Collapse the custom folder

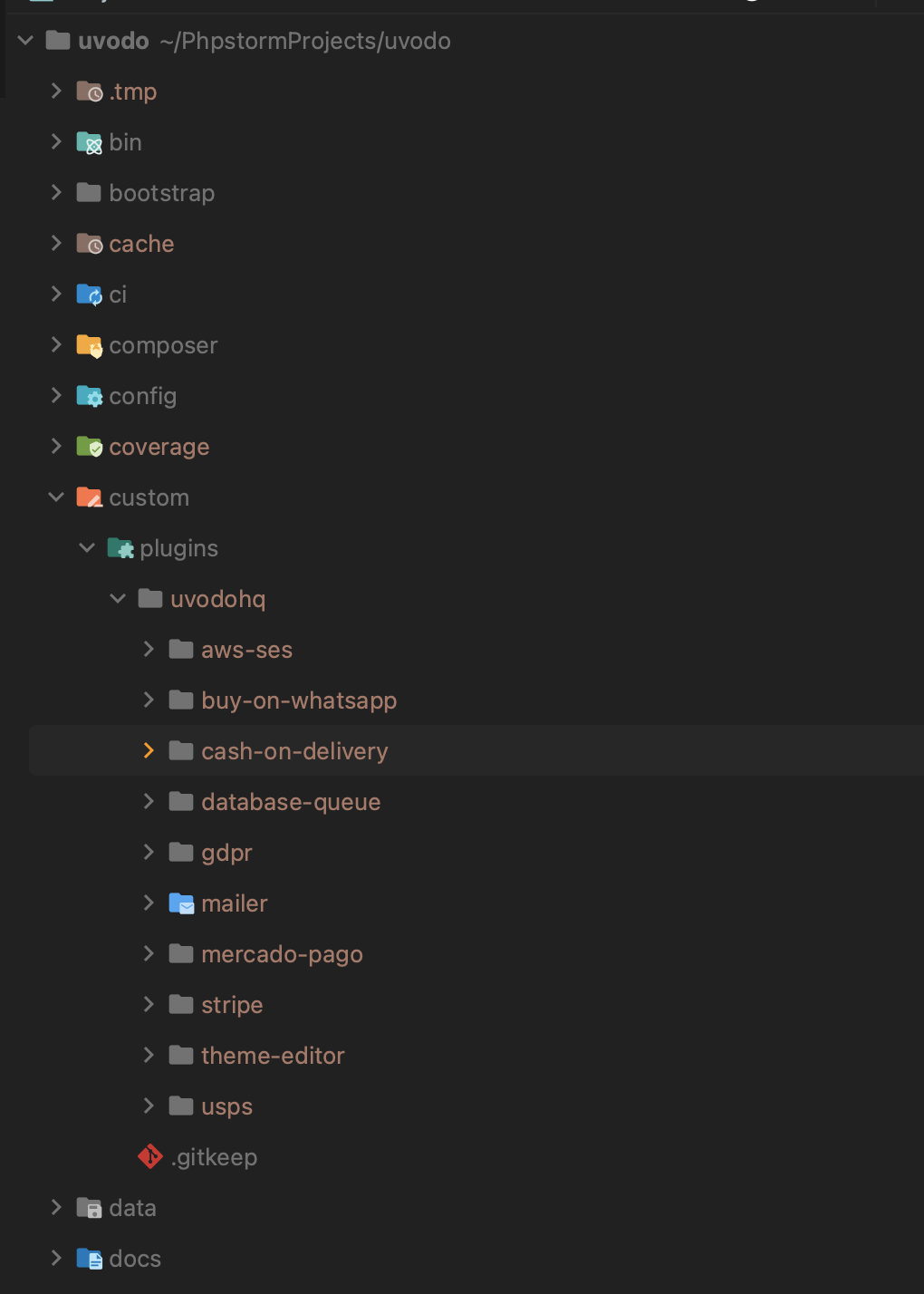pyautogui.click(x=56, y=497)
